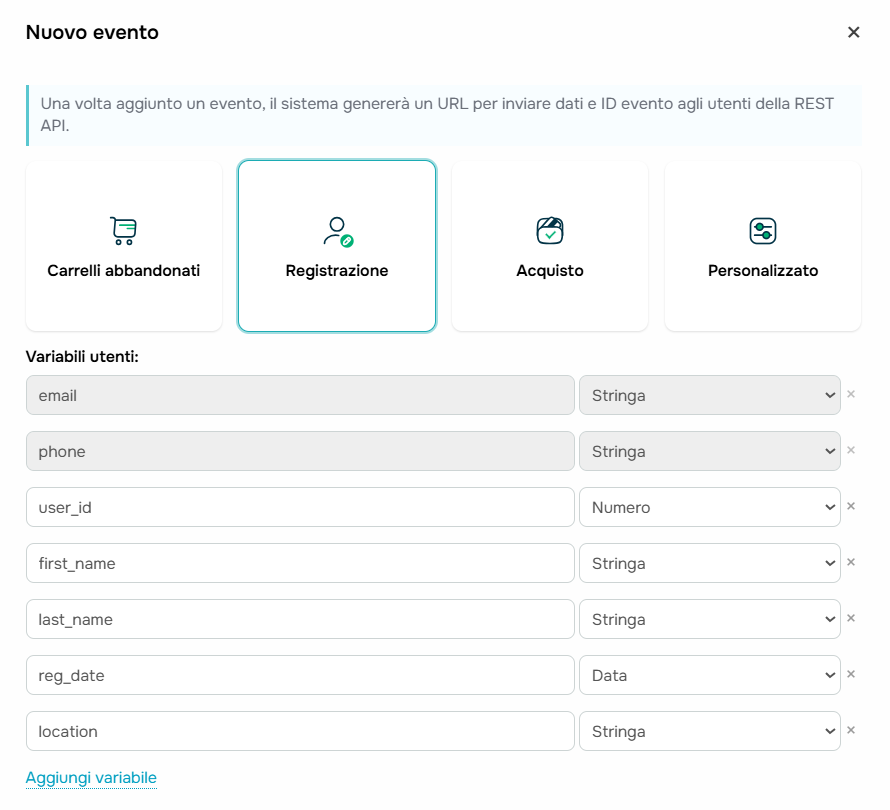The width and height of the screenshot is (890, 810).
Task: Select the reg_date variable name field
Action: click(x=300, y=675)
